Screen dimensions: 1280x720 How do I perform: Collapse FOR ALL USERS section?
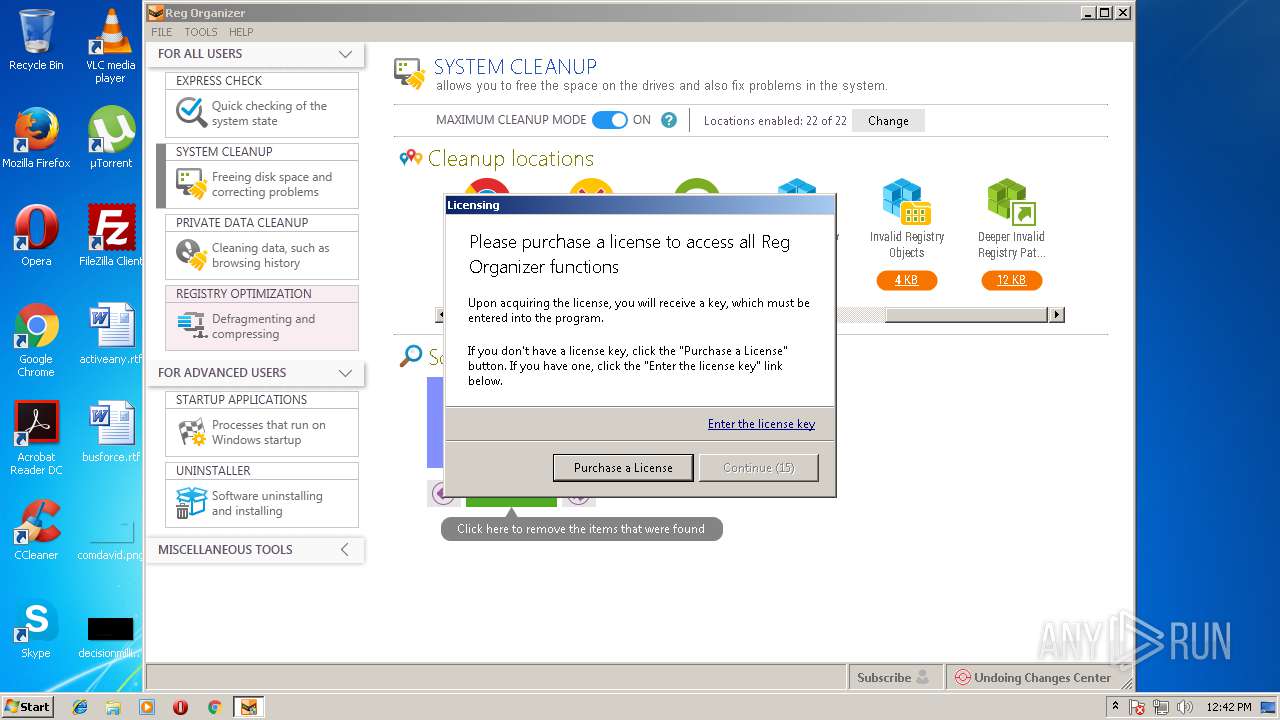pos(345,54)
